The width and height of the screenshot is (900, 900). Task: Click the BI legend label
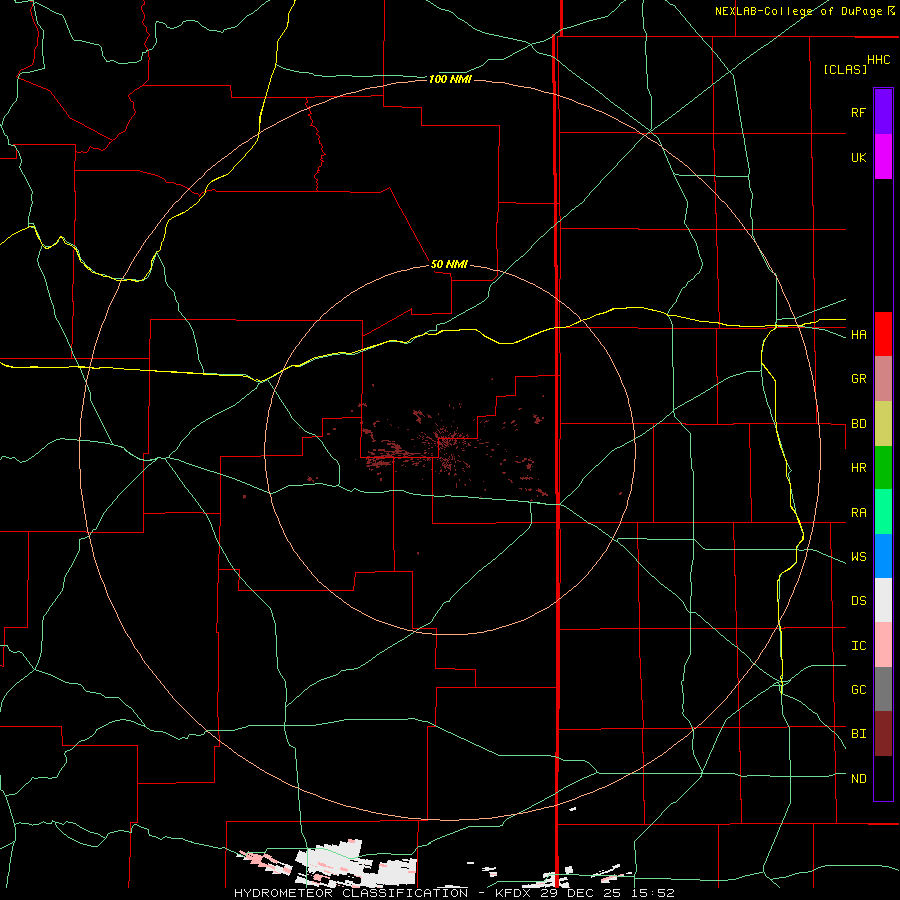(x=858, y=734)
